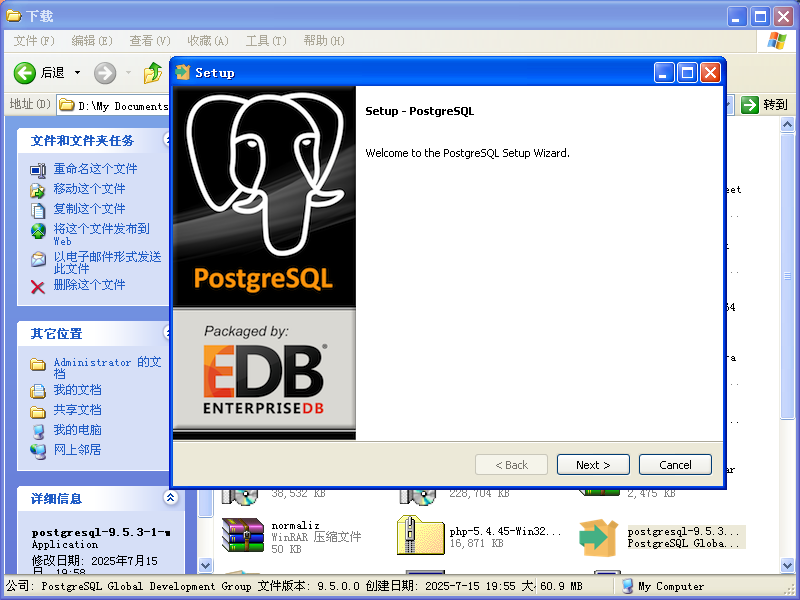Click the Setup dialog title bar
The height and width of the screenshot is (600, 800).
pyautogui.click(x=447, y=72)
